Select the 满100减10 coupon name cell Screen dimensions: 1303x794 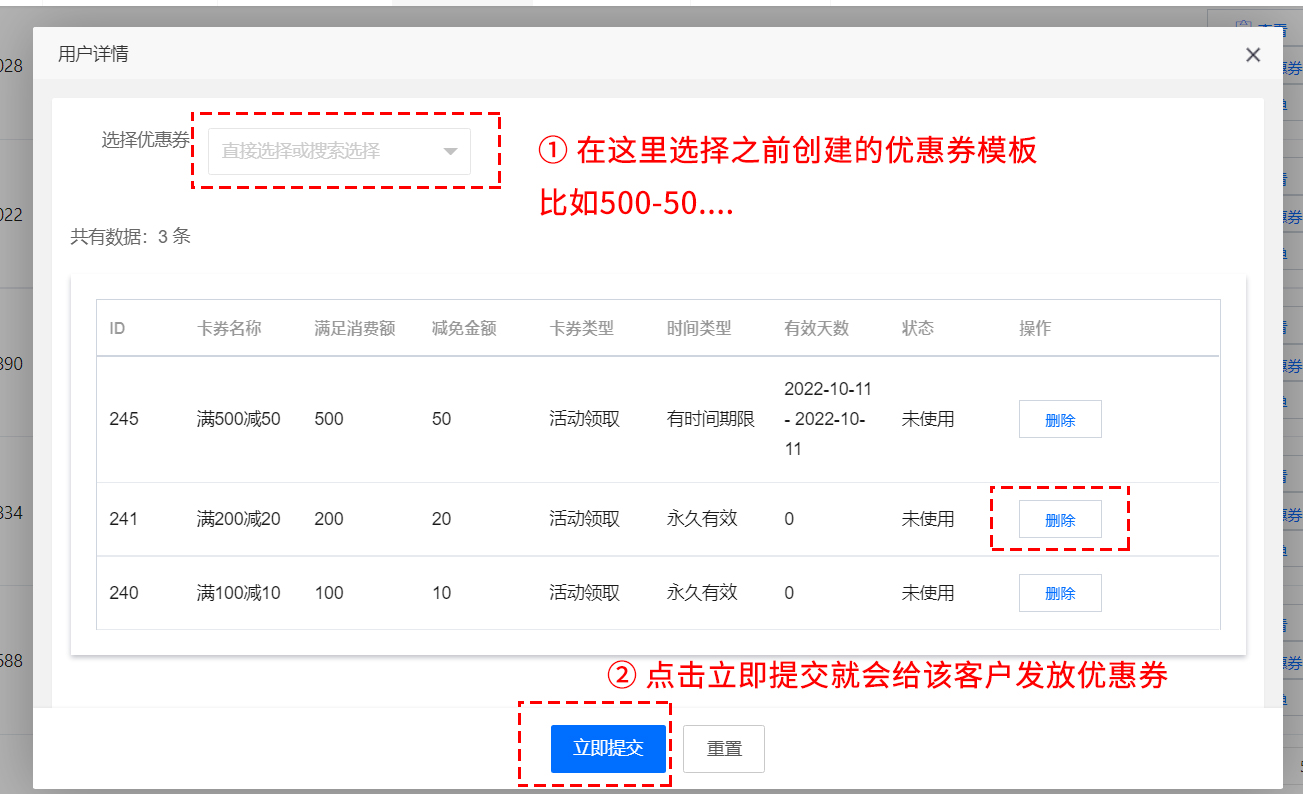[239, 593]
